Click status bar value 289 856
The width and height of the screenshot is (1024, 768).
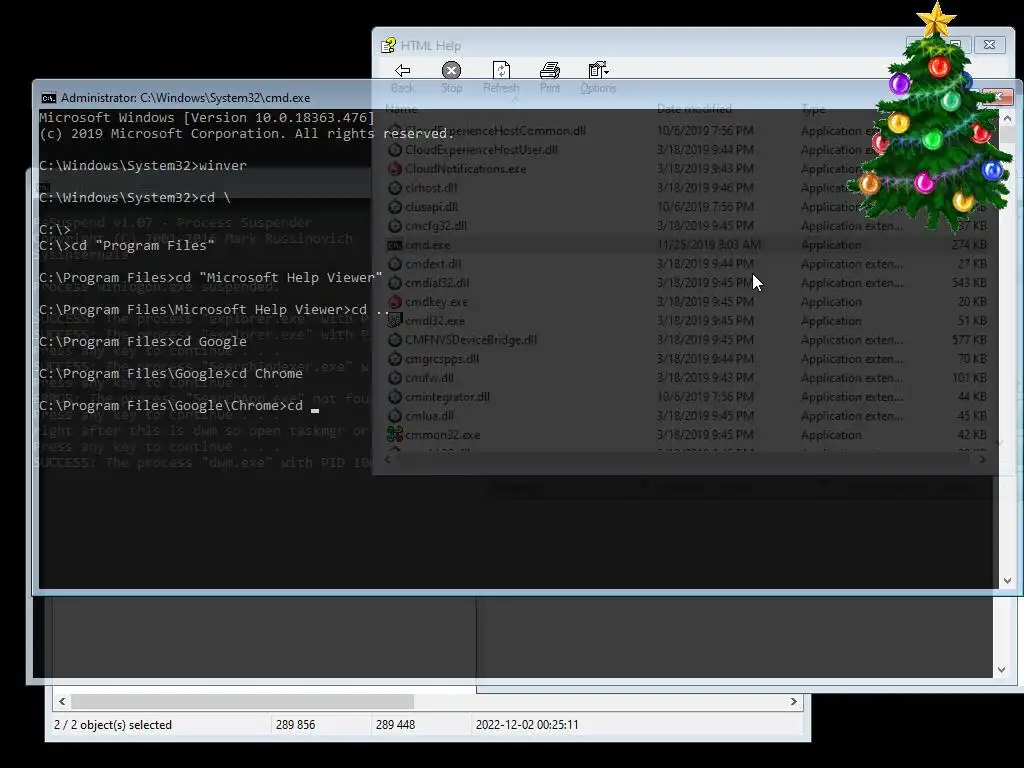coord(295,725)
